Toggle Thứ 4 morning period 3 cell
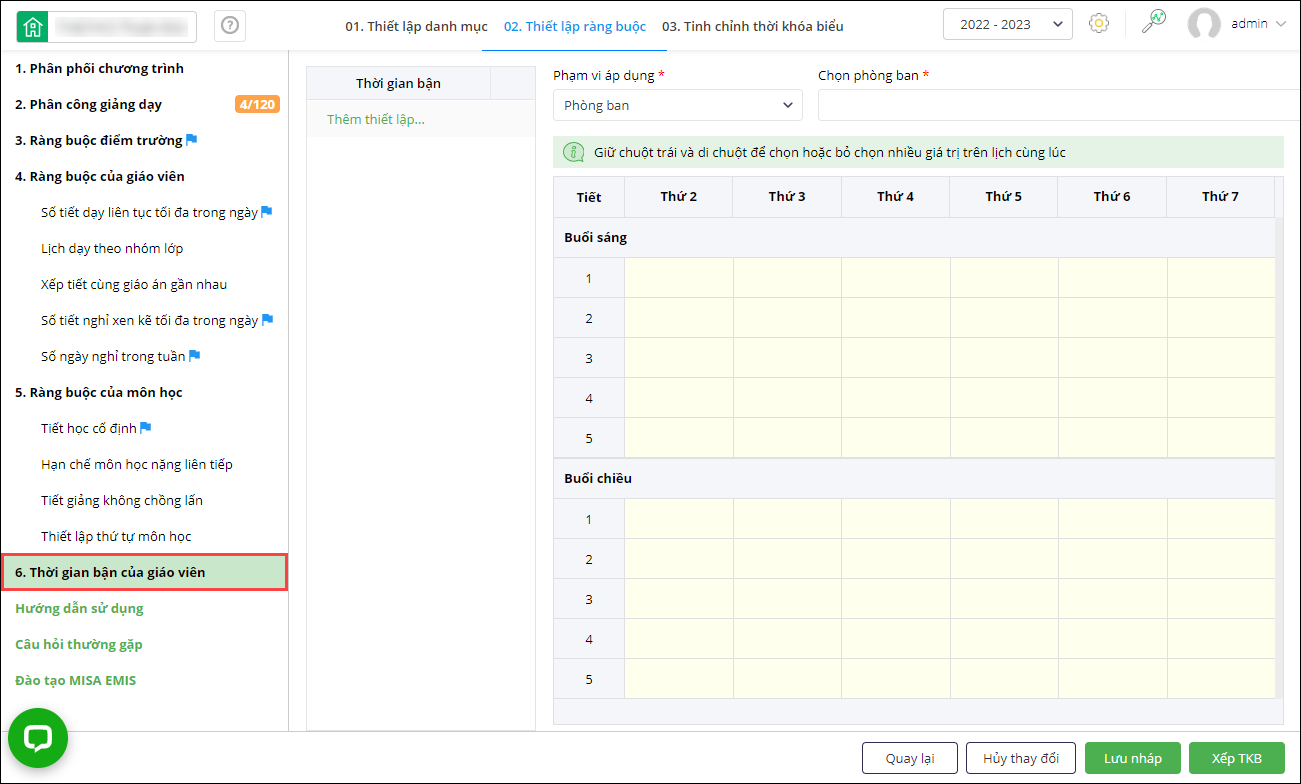 [896, 358]
